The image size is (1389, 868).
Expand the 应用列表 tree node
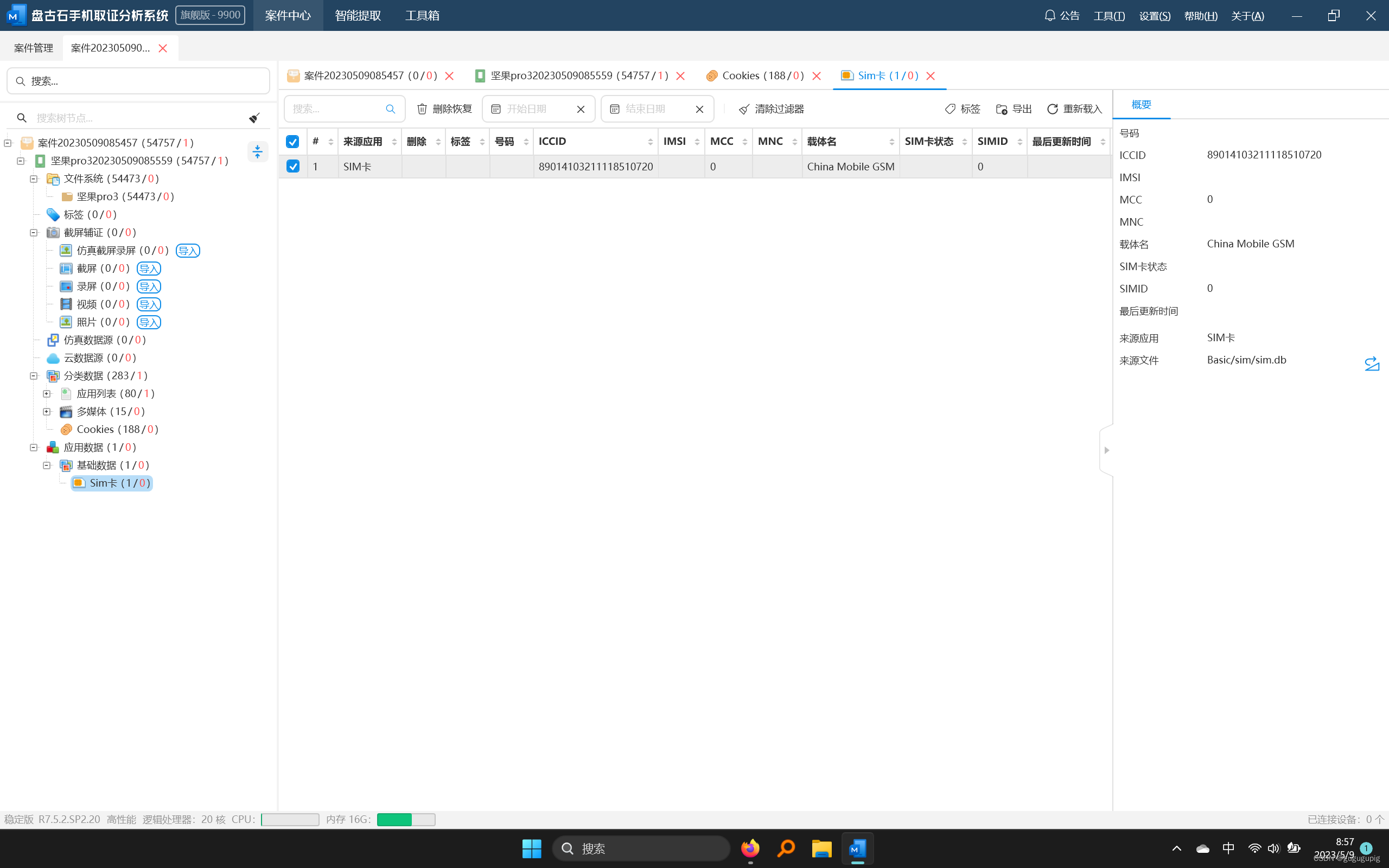(47, 394)
